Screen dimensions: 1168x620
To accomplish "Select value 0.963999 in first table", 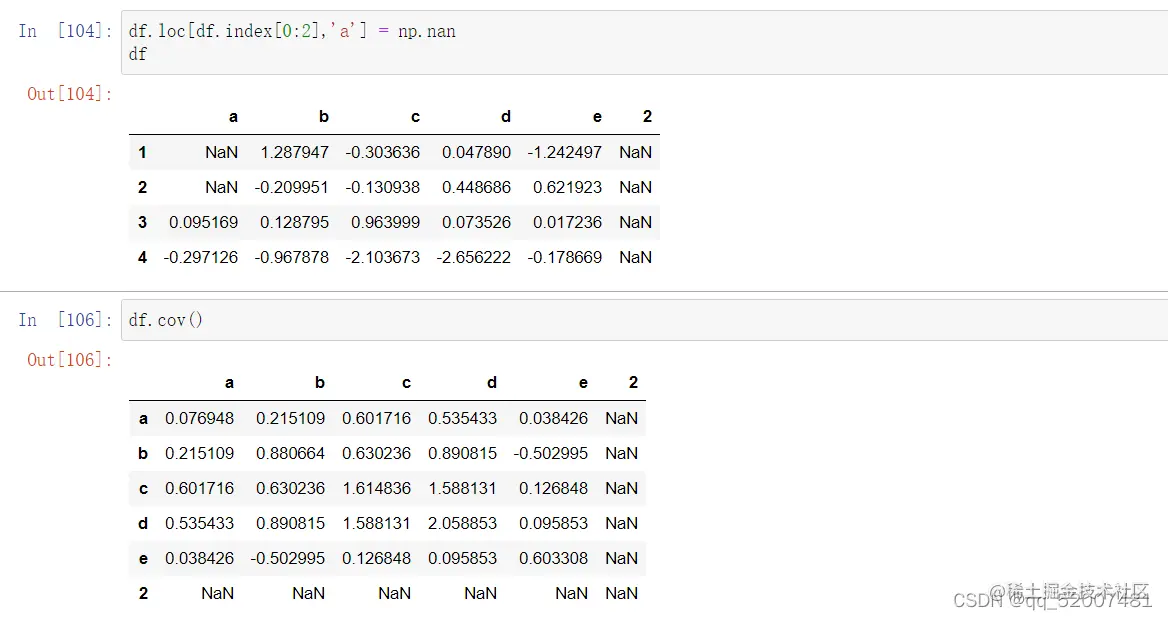I will [x=385, y=223].
